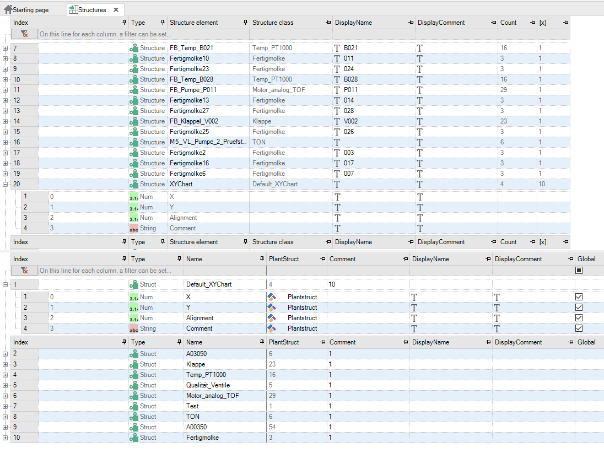This screenshot has height=455, width=604.
Task: Open the Starting page tab
Action: [x=27, y=10]
